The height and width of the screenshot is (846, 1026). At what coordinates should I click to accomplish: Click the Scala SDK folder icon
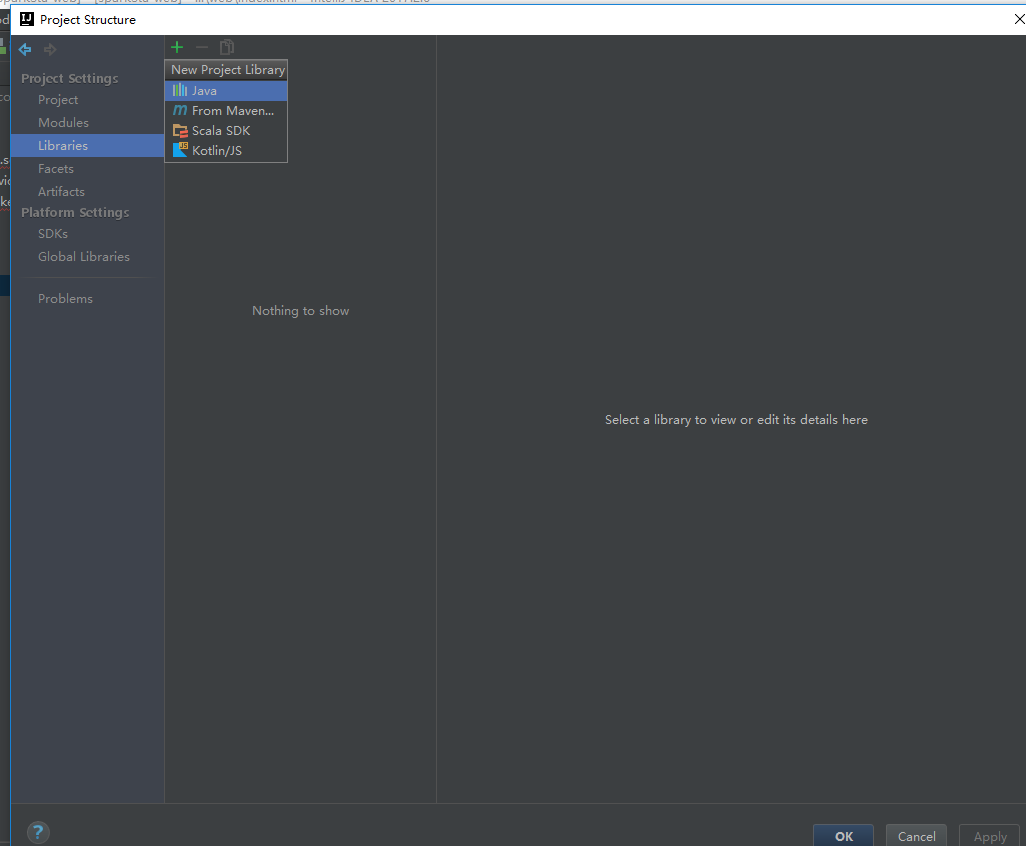click(x=180, y=131)
